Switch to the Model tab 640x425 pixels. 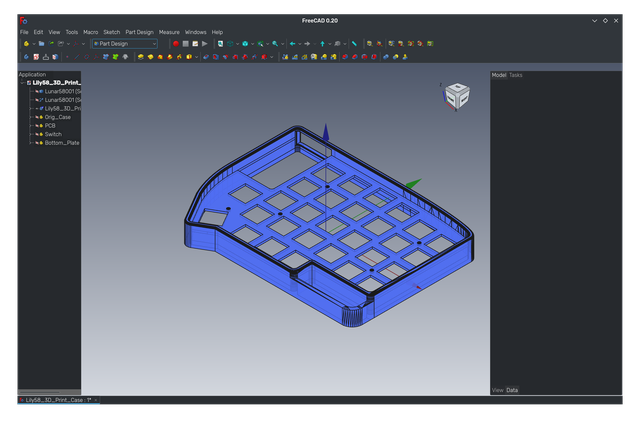pos(499,75)
